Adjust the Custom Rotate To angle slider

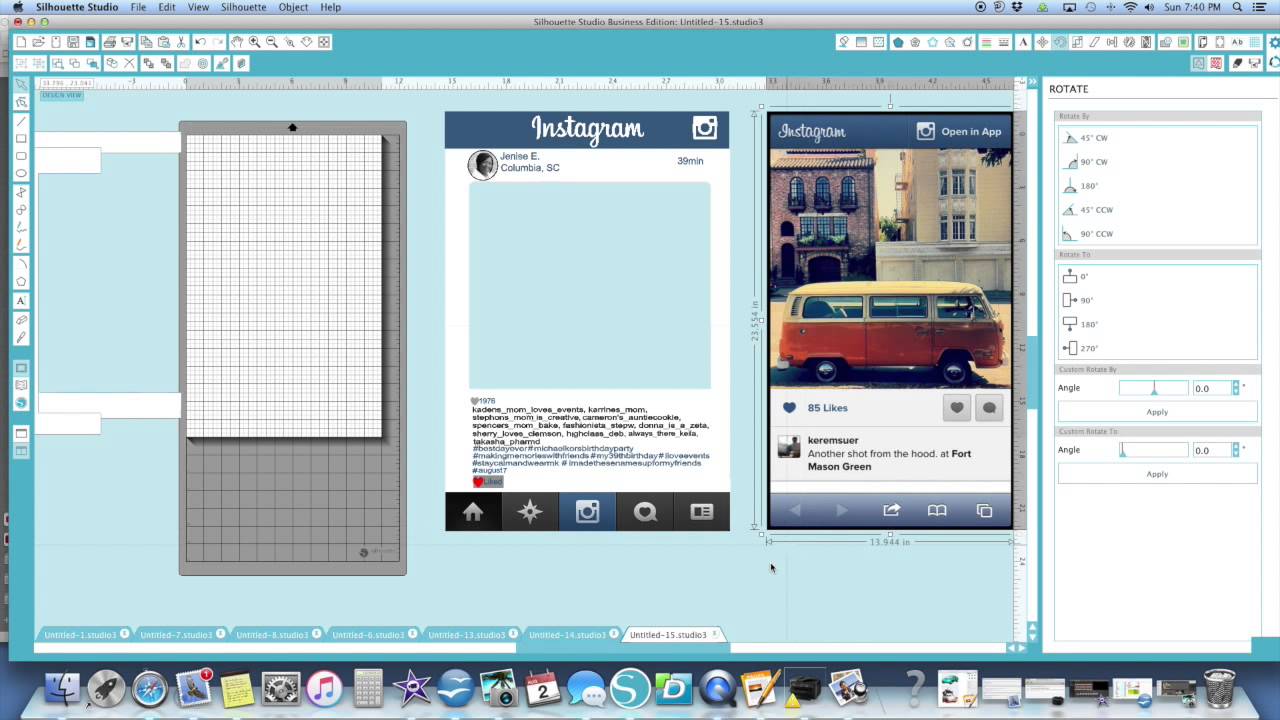[x=1154, y=450]
